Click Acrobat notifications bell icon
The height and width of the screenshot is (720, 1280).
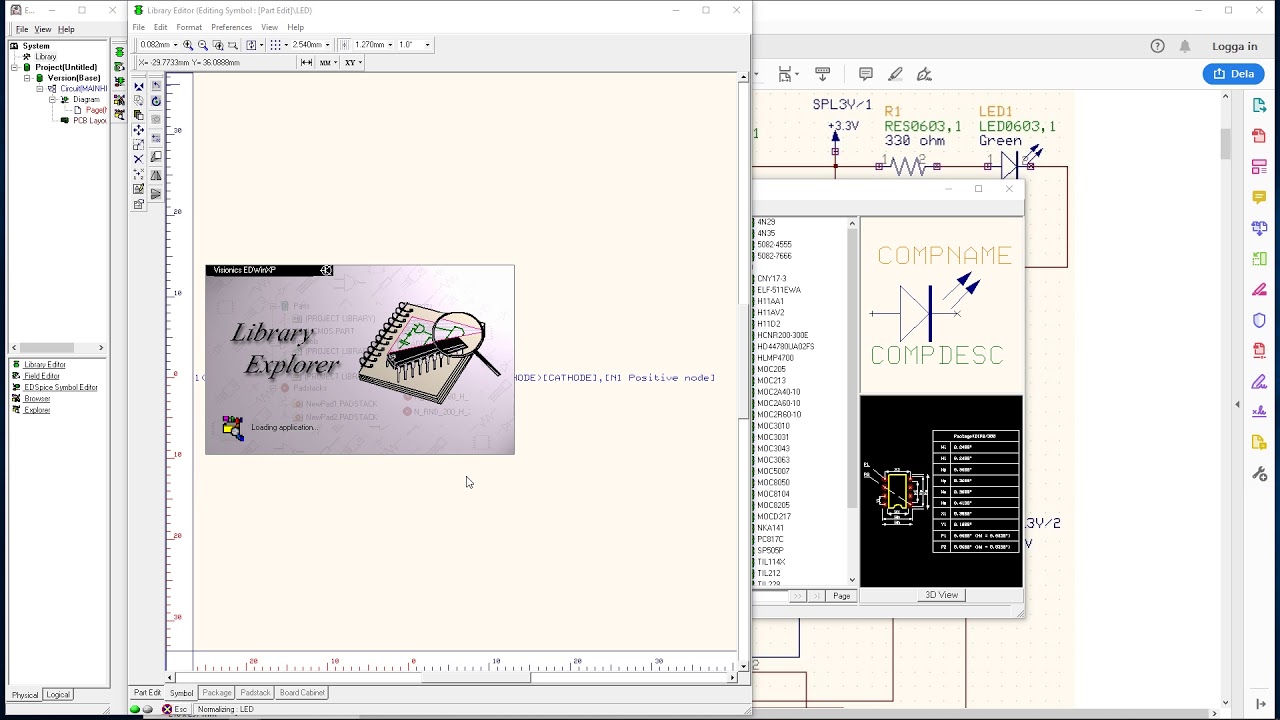pos(1185,46)
